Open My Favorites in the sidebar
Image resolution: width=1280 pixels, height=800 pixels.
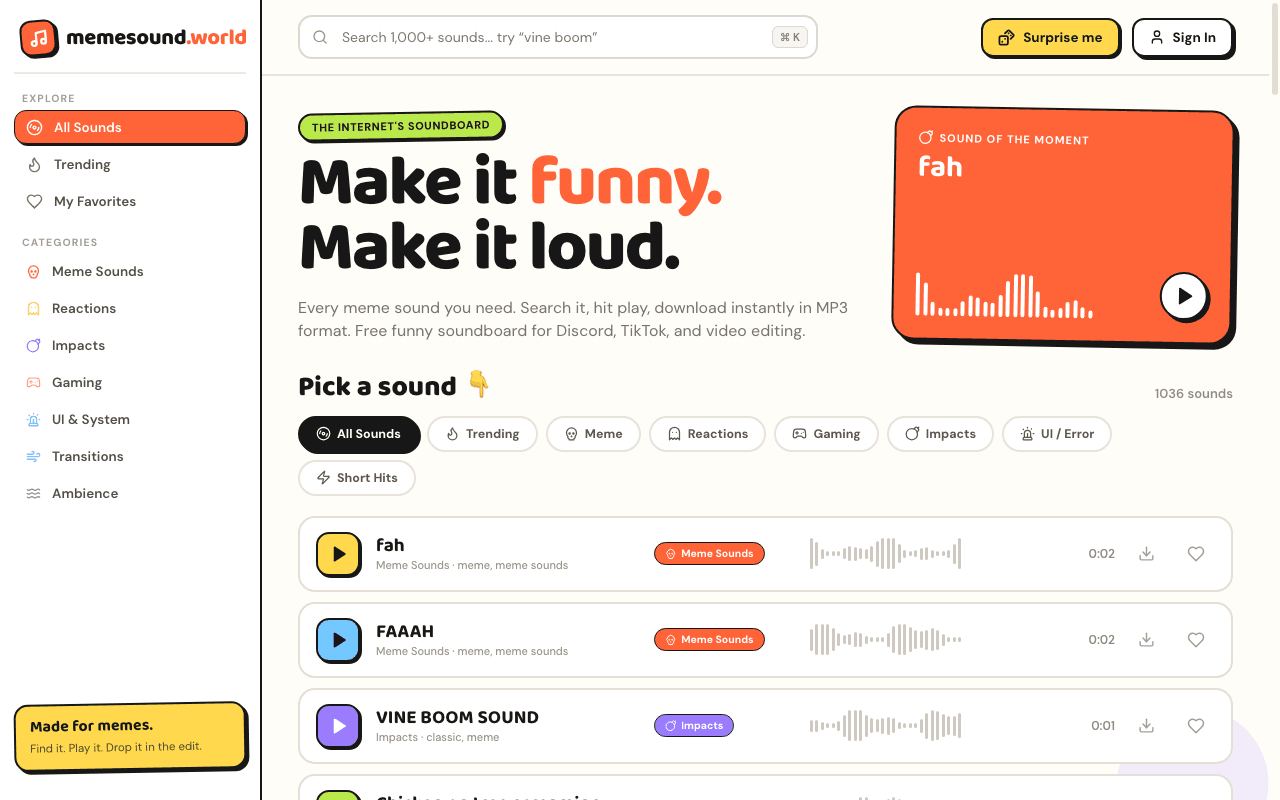click(x=130, y=201)
